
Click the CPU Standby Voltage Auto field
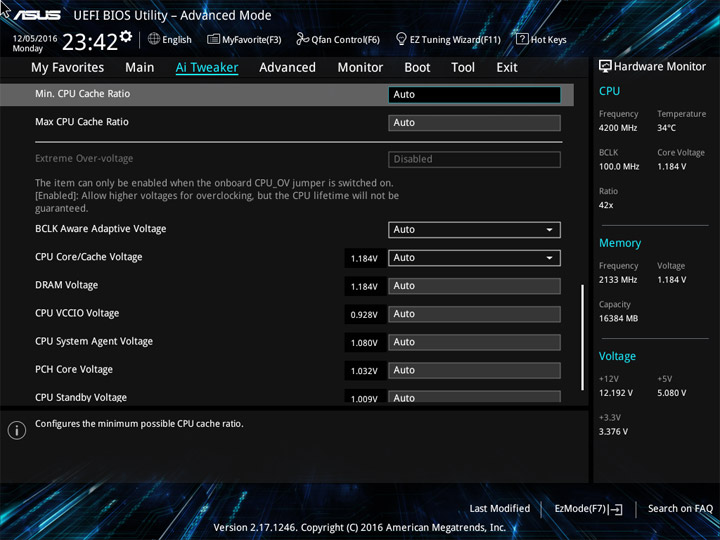click(x=474, y=397)
